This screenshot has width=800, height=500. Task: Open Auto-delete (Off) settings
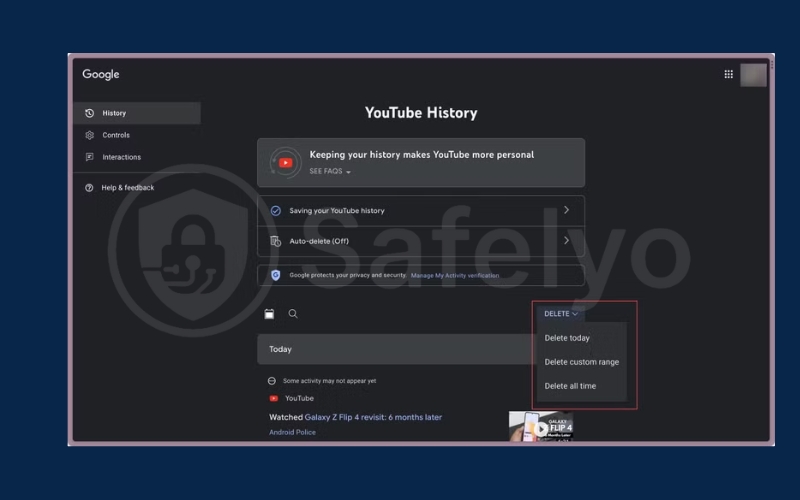coord(421,241)
